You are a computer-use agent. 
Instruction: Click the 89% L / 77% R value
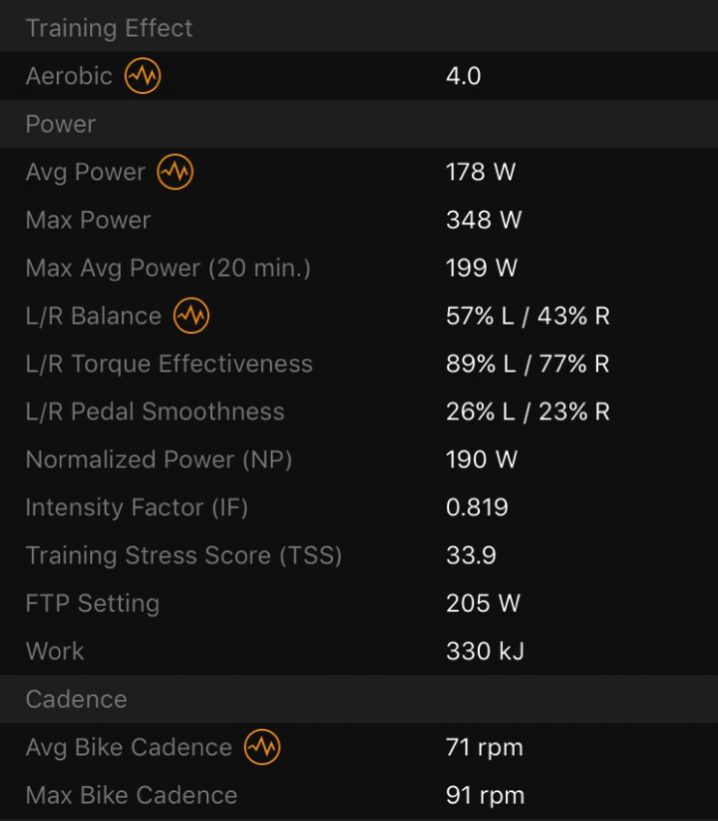click(x=528, y=364)
